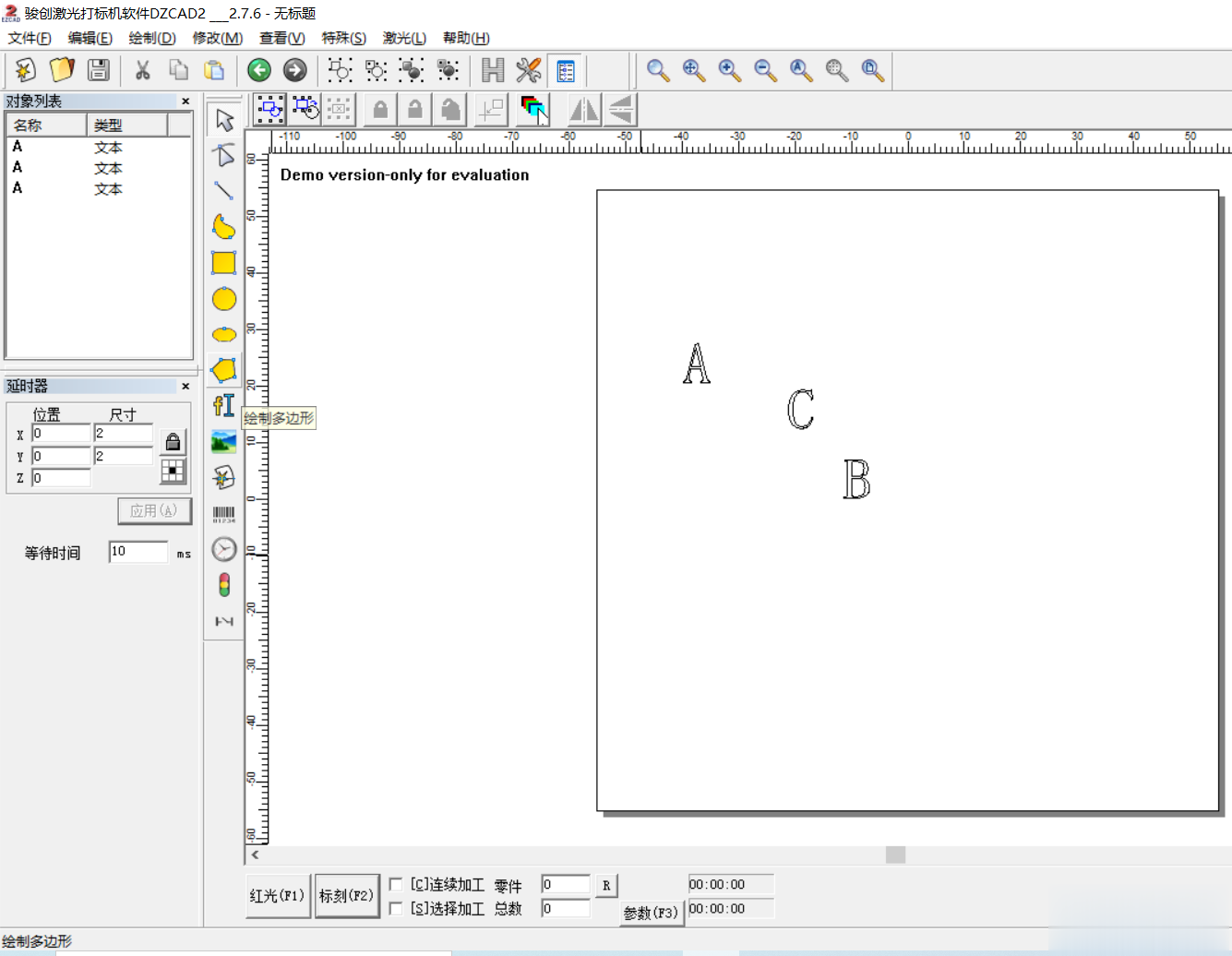This screenshot has width=1232, height=956.
Task: Select the circle drawing tool
Action: point(224,299)
